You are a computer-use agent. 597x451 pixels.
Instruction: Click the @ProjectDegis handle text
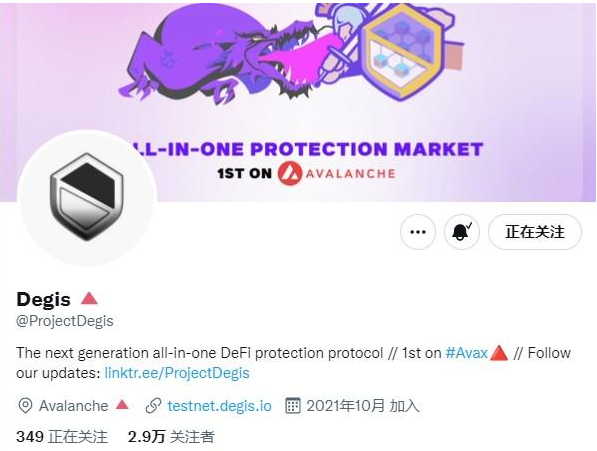tap(65, 321)
